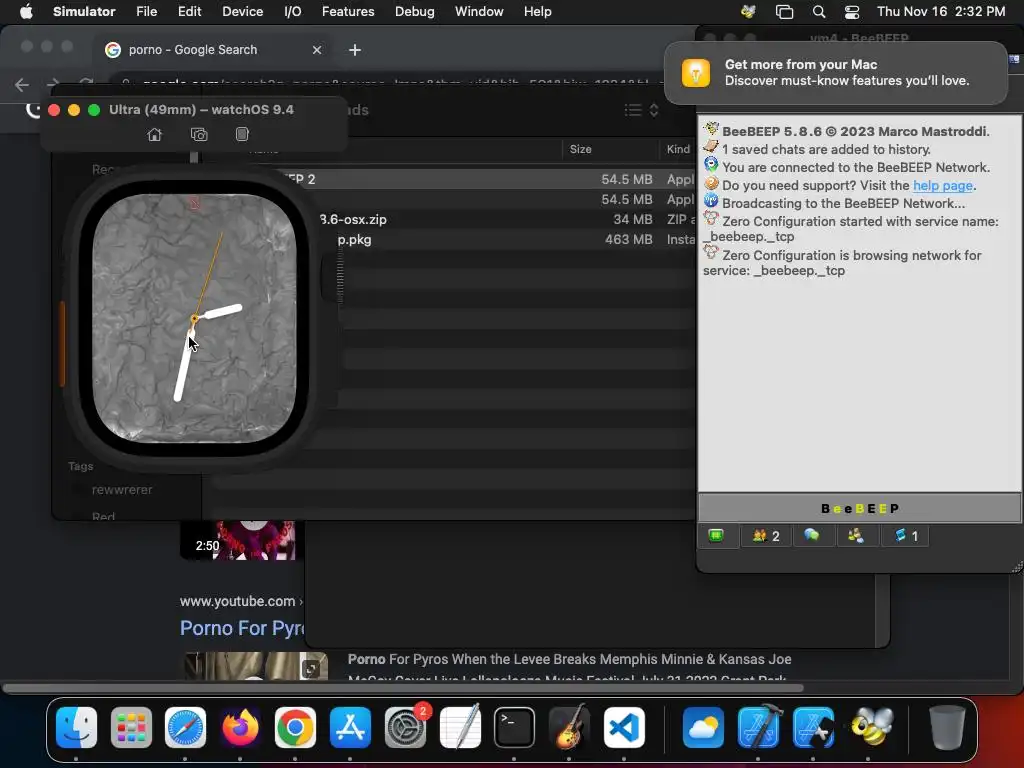
Task: Open Control Center in the menu bar
Action: (852, 11)
